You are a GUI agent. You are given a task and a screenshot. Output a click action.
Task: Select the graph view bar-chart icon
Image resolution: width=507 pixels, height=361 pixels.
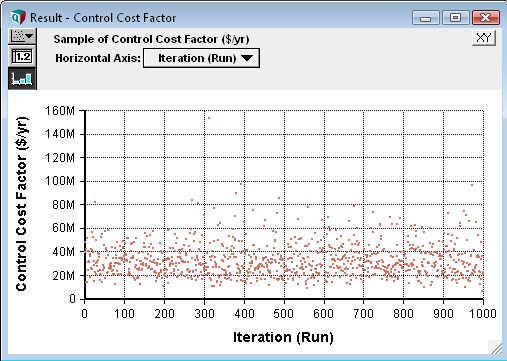tap(22, 79)
